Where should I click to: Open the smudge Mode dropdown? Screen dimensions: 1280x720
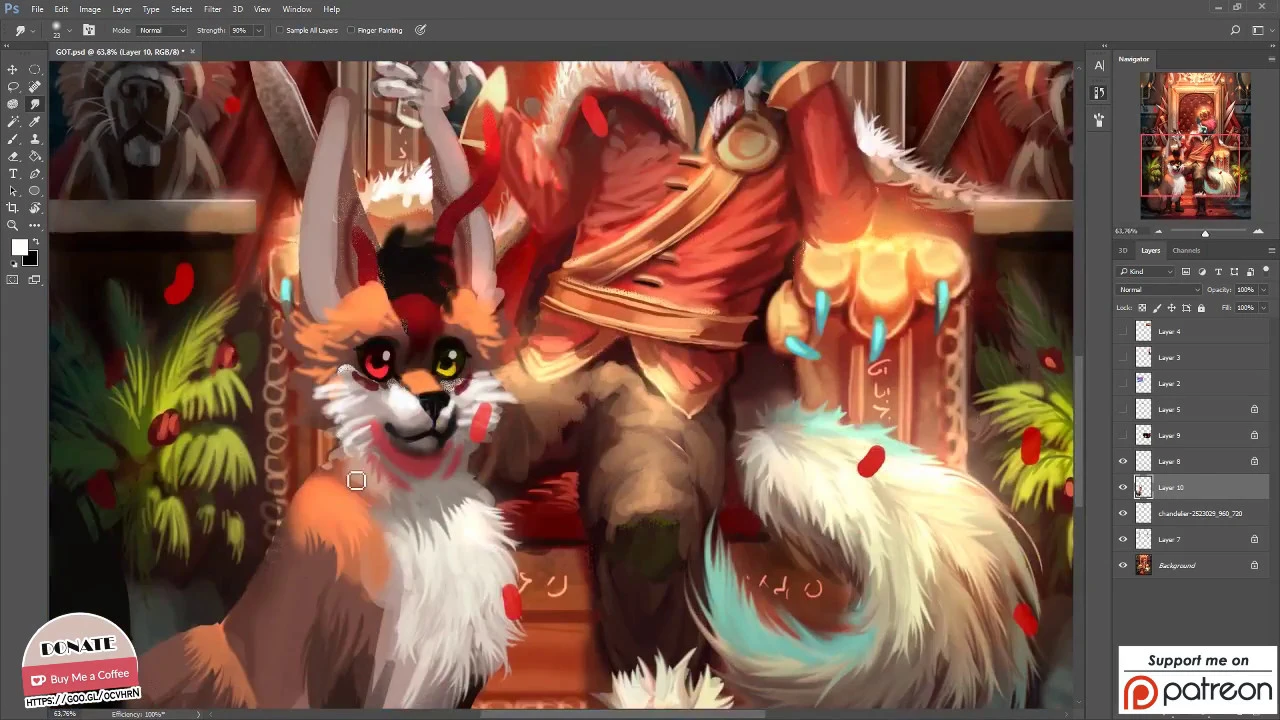coord(161,30)
